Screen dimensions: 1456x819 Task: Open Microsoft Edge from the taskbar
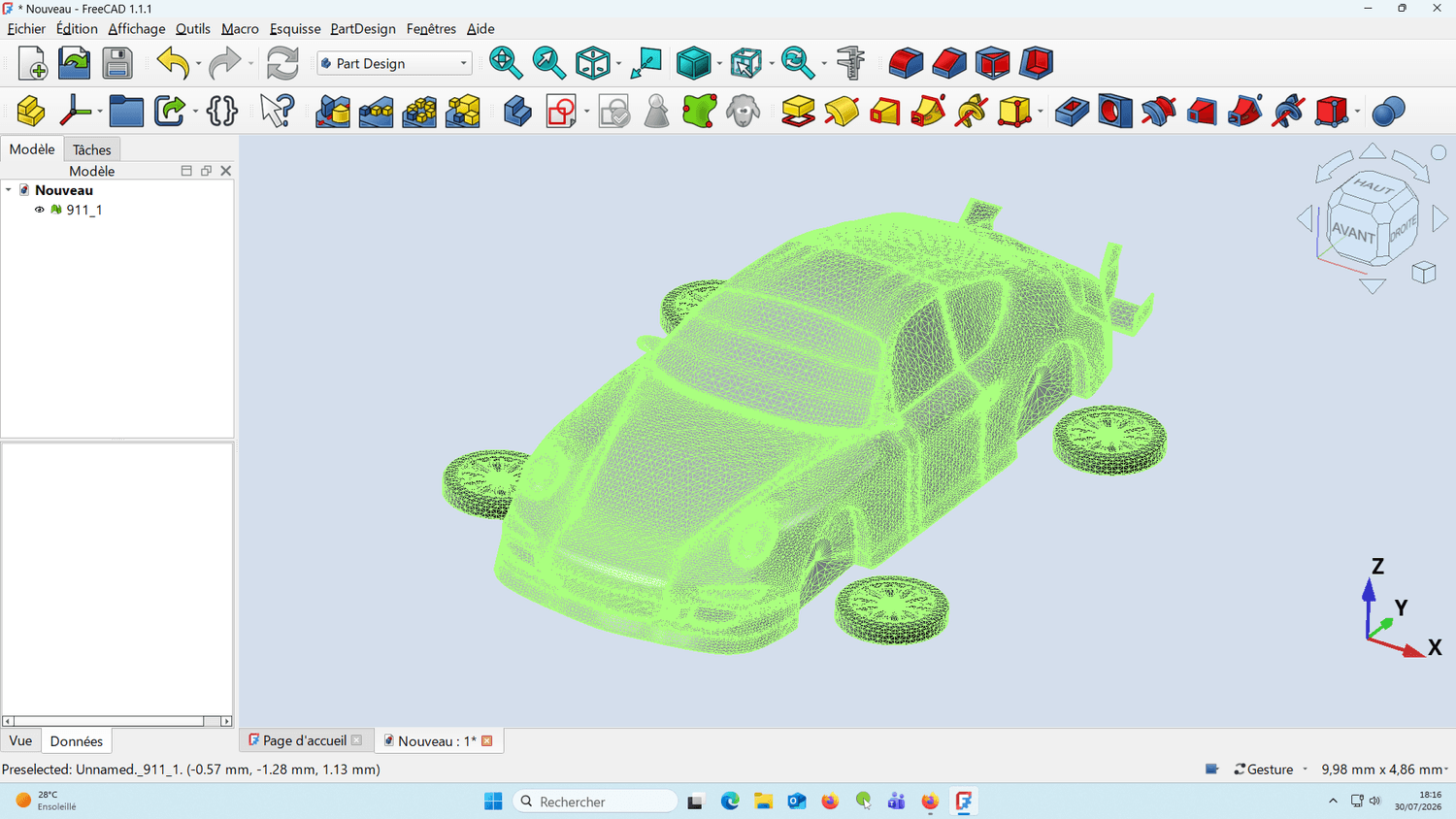click(730, 802)
